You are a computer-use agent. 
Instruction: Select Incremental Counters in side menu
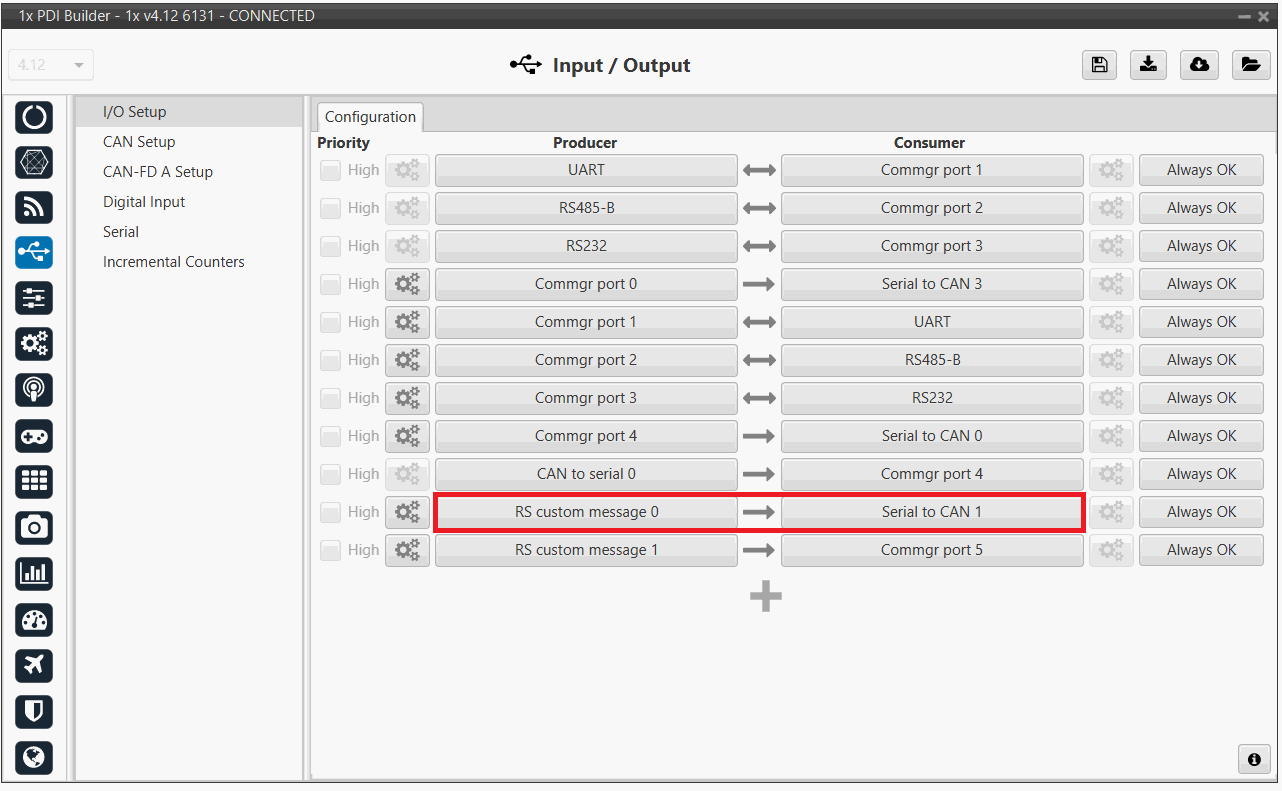click(173, 262)
